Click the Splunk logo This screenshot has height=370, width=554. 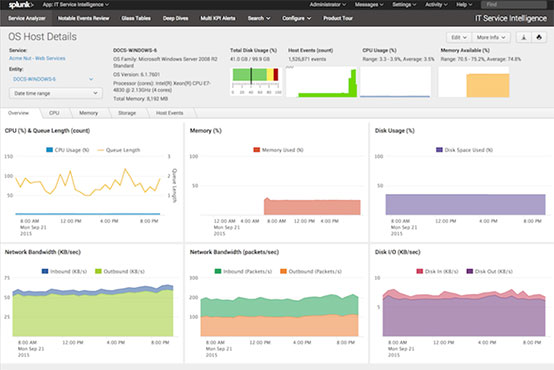click(20, 5)
